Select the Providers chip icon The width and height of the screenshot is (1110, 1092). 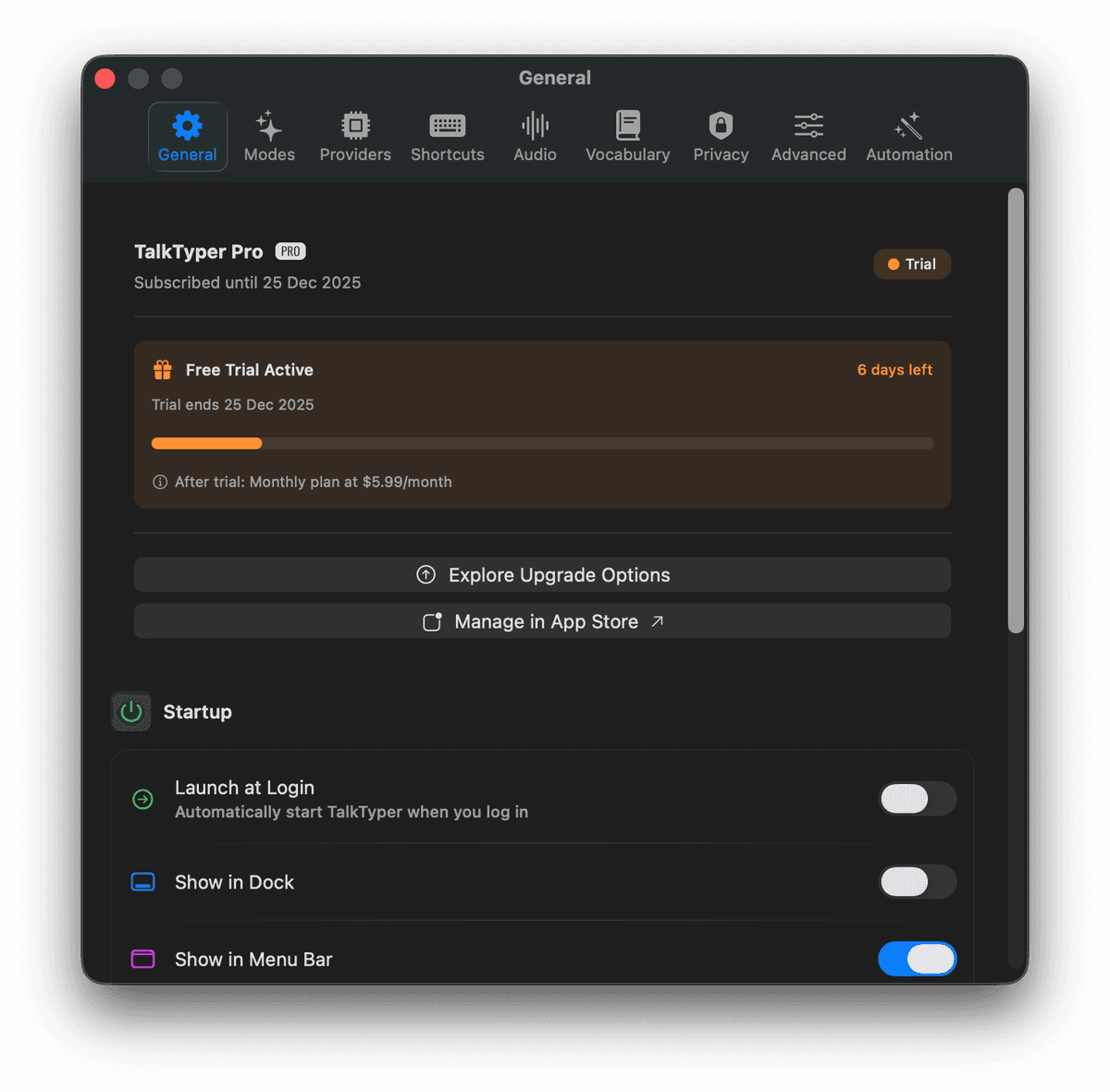(355, 127)
